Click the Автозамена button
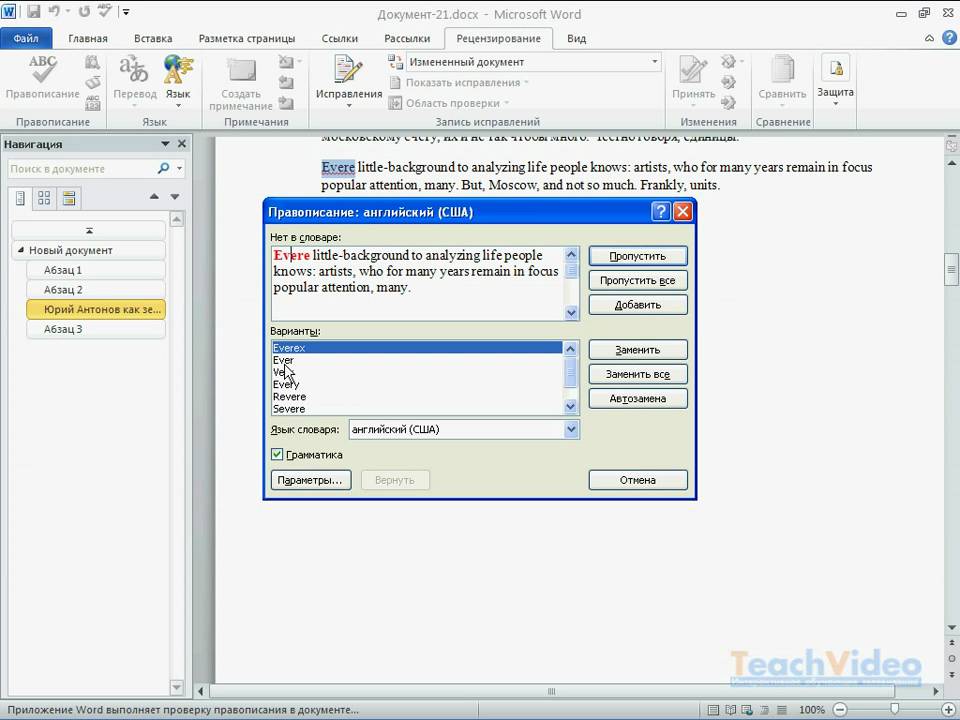This screenshot has height=720, width=960. point(638,399)
